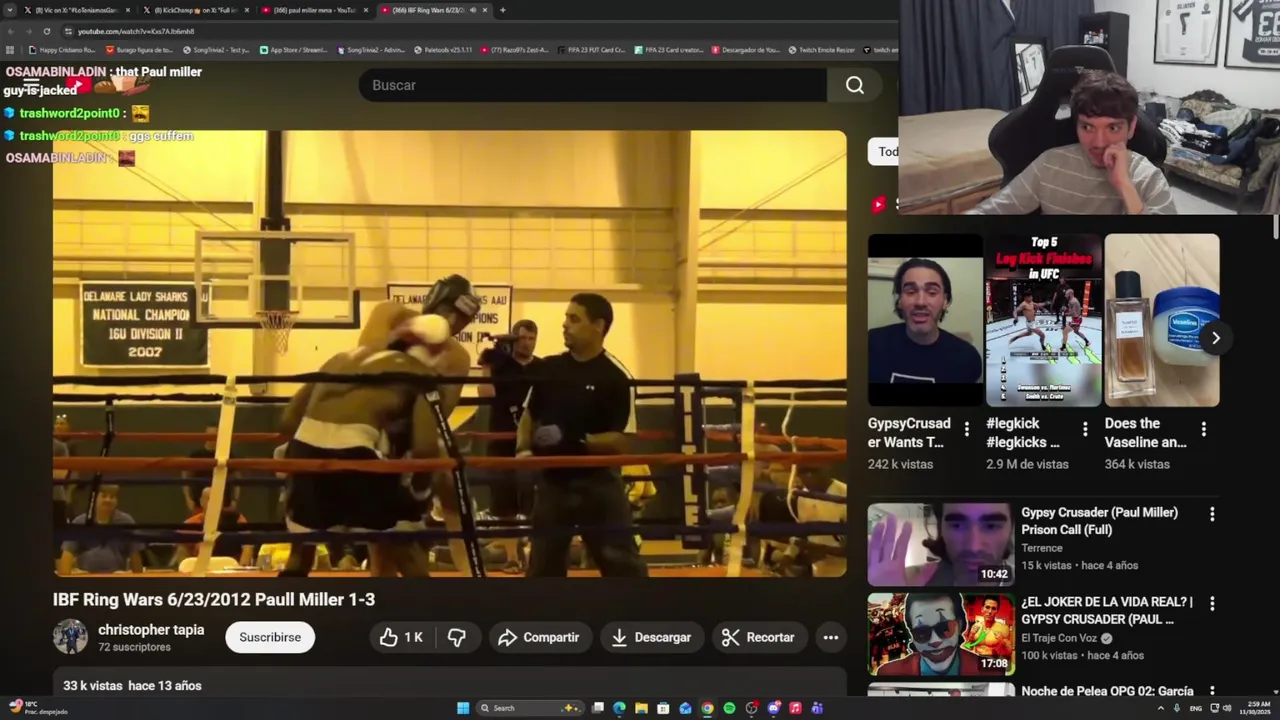
Task: Click Compartir share button
Action: [538, 637]
